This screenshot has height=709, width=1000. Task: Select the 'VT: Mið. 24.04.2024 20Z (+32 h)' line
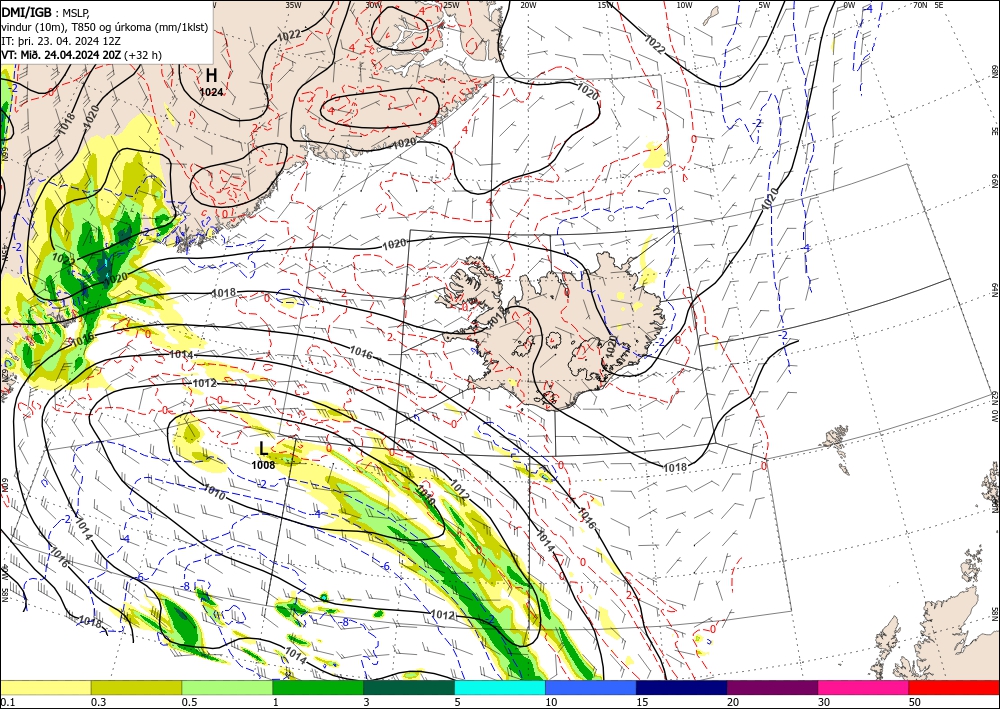(x=82, y=55)
